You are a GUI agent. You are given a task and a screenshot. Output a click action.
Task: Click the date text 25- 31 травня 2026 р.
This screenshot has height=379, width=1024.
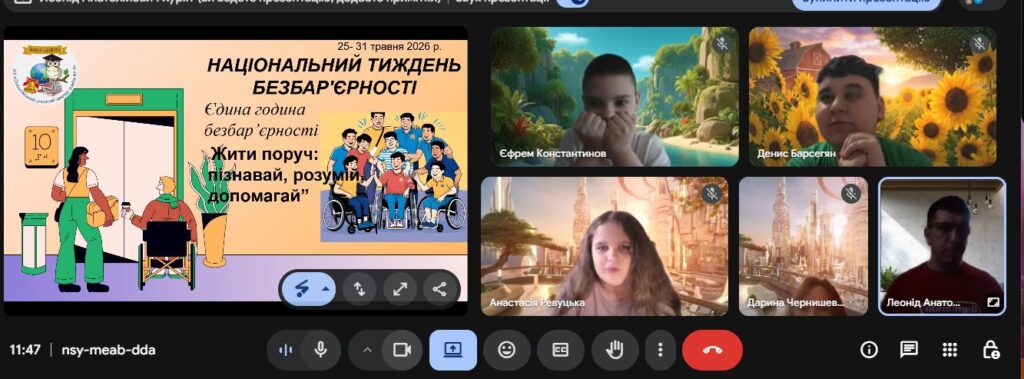pyautogui.click(x=389, y=46)
